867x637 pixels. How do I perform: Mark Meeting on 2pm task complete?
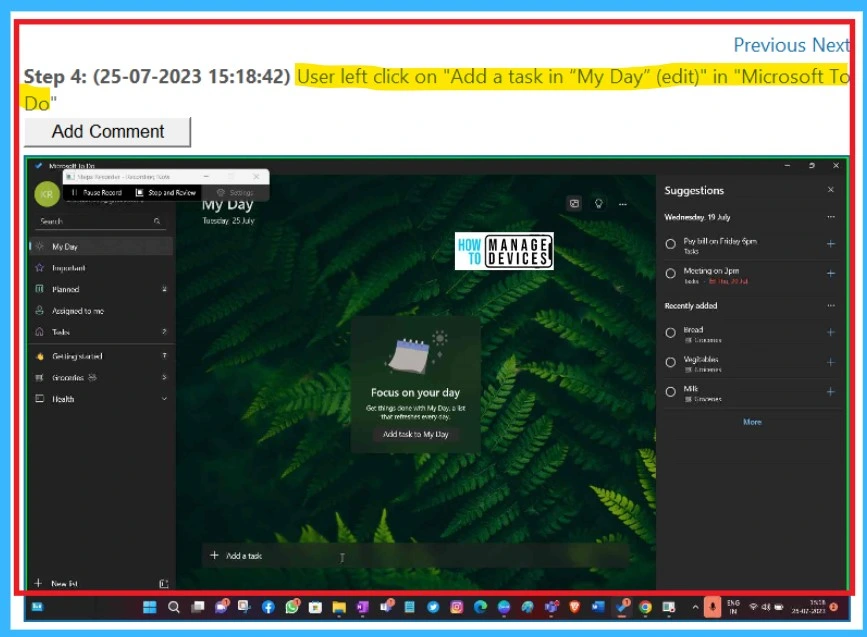671,273
